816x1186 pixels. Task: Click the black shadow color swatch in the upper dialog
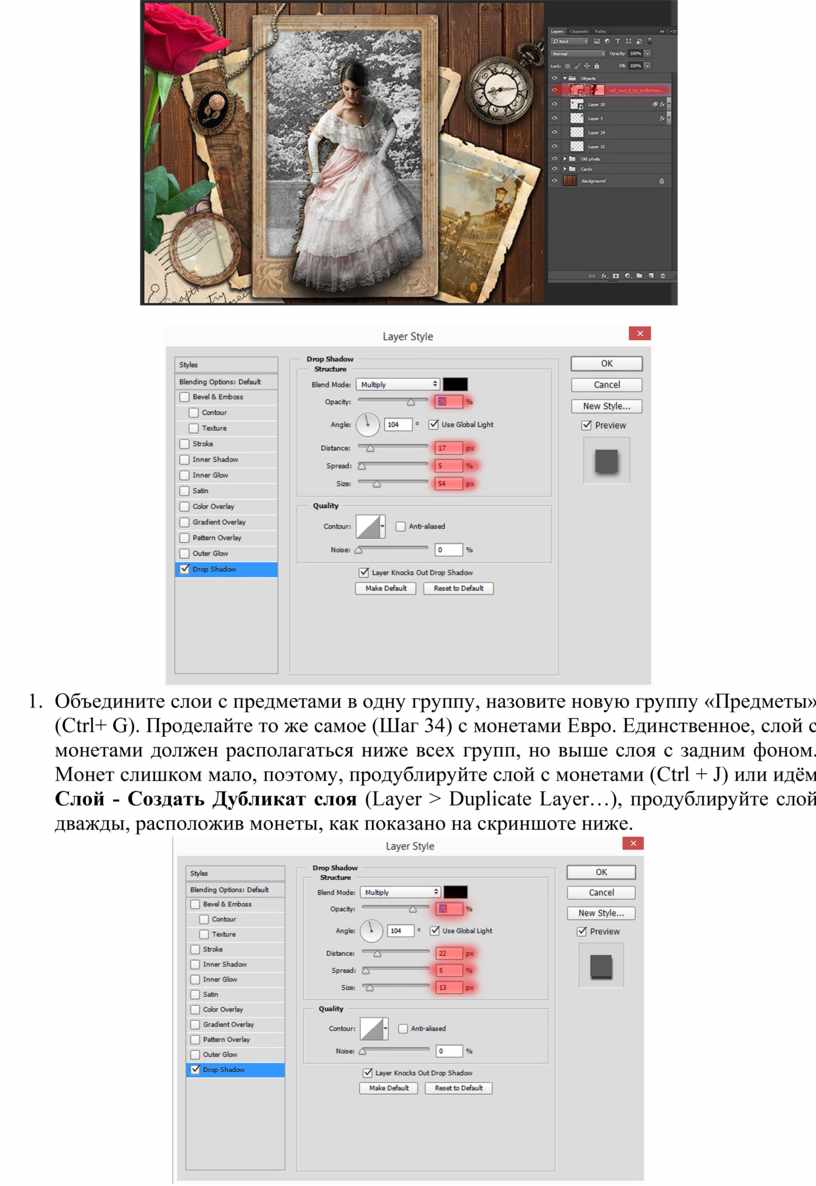coord(455,384)
